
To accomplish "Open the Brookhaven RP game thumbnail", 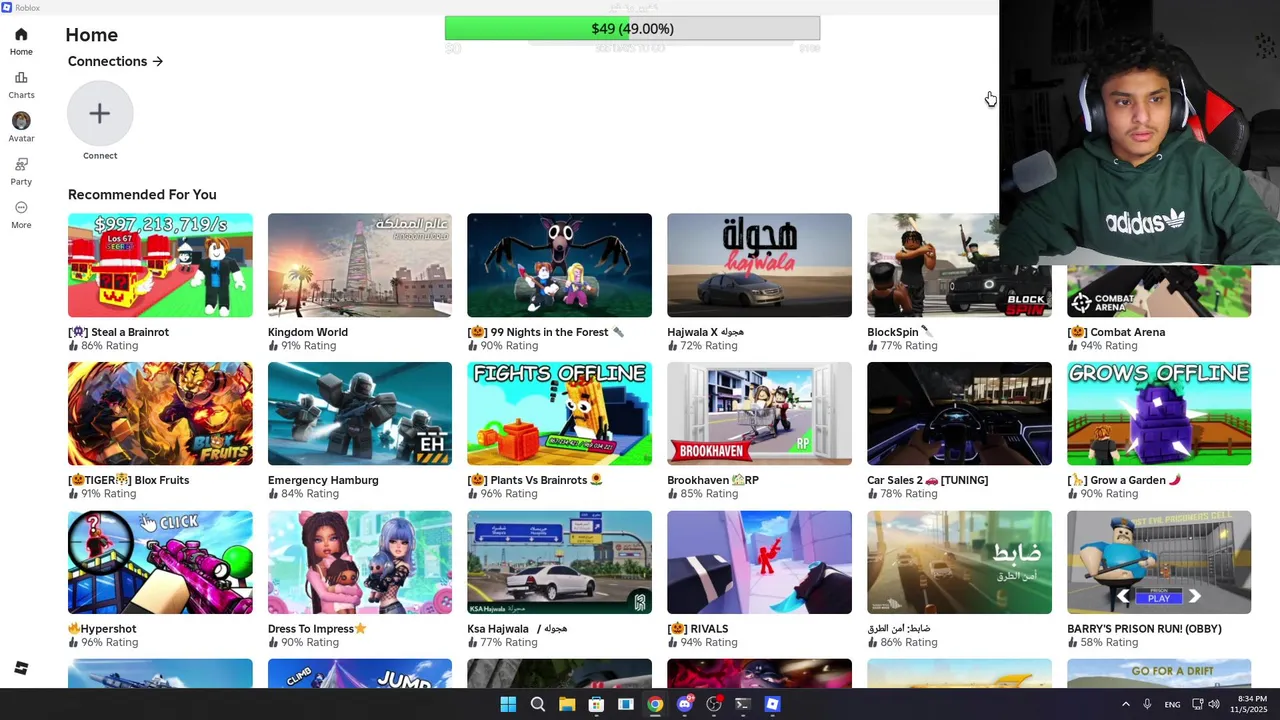I will (759, 414).
